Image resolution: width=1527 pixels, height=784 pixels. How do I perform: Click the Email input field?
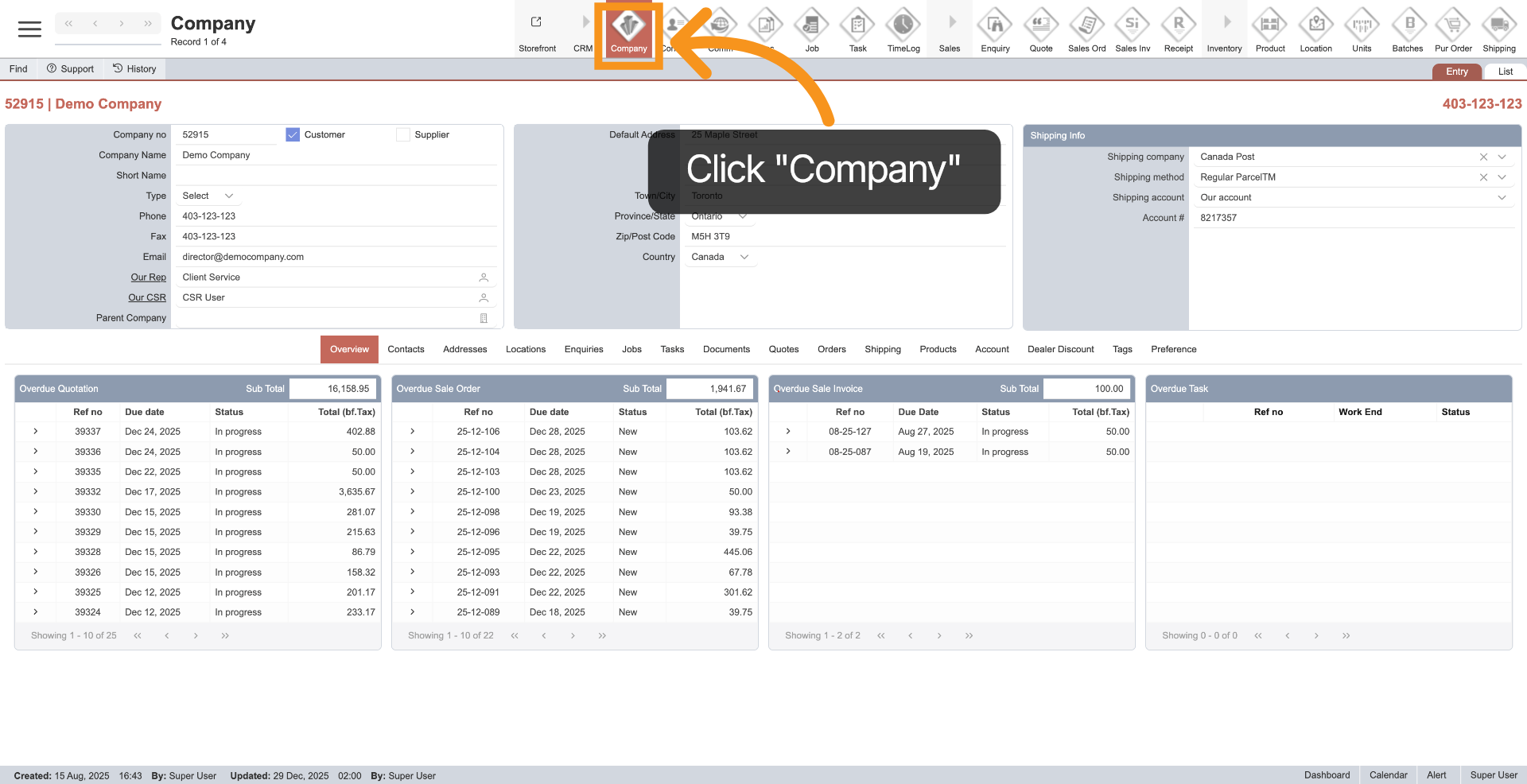point(334,258)
